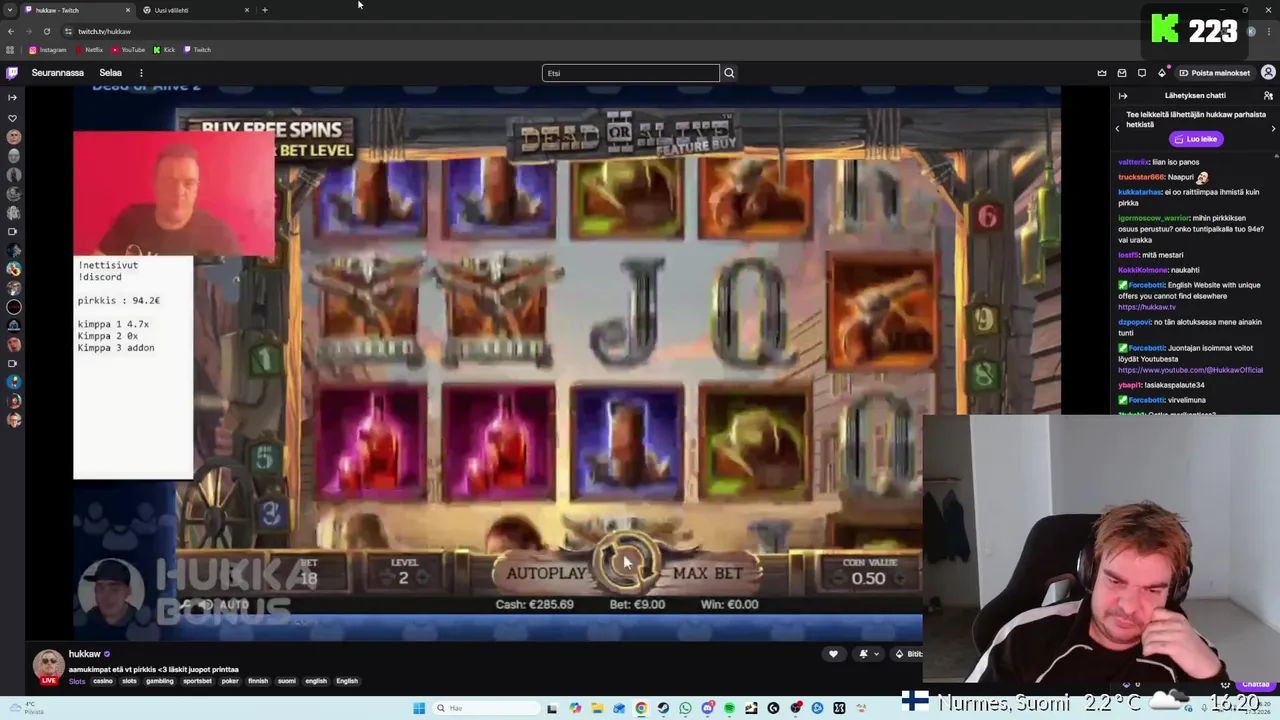Open the Prime loot crown icon

[1102, 73]
